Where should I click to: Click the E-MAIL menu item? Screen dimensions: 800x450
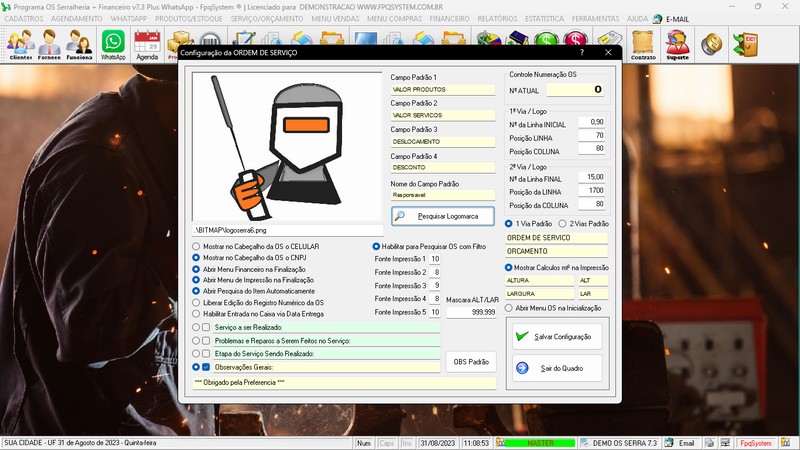(677, 19)
